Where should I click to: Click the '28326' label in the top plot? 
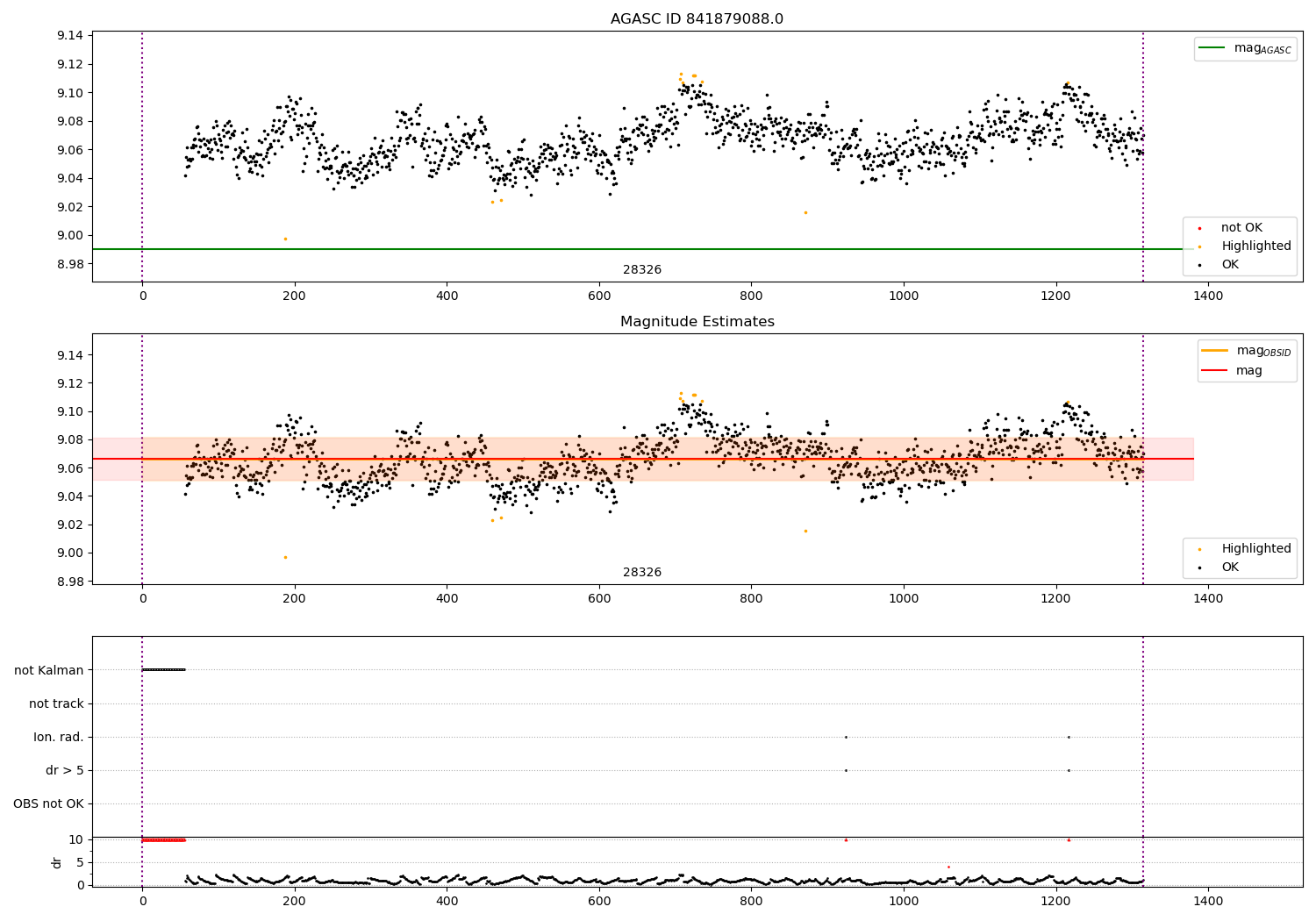[642, 270]
